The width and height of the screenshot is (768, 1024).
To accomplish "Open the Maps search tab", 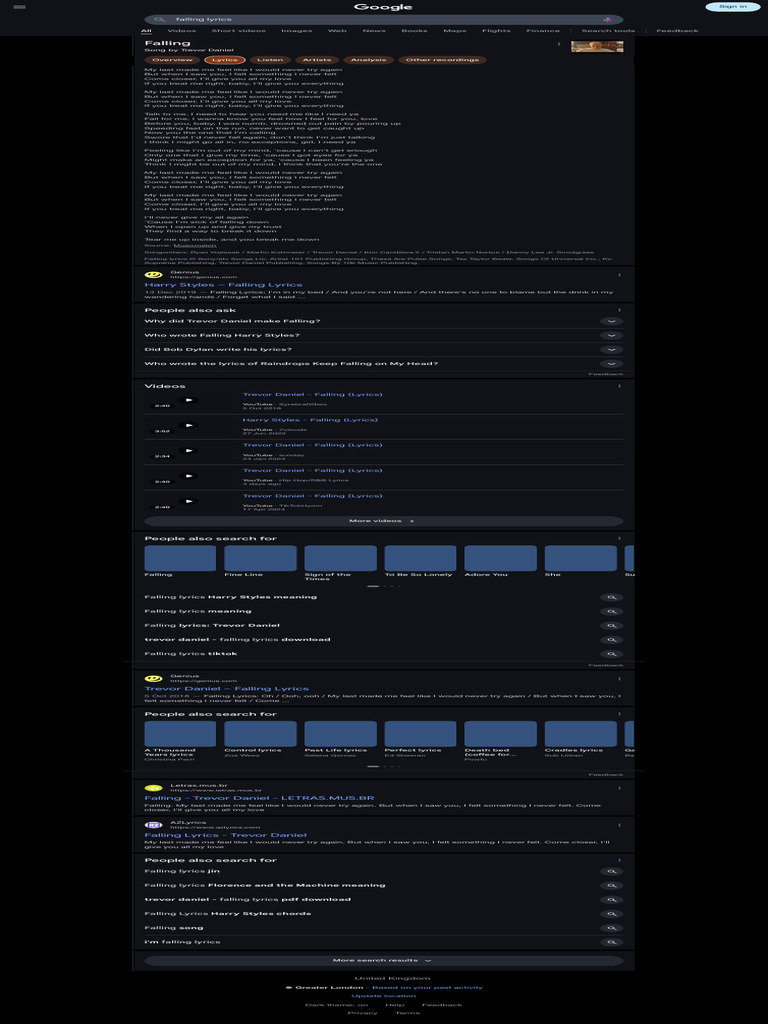I will 455,31.
